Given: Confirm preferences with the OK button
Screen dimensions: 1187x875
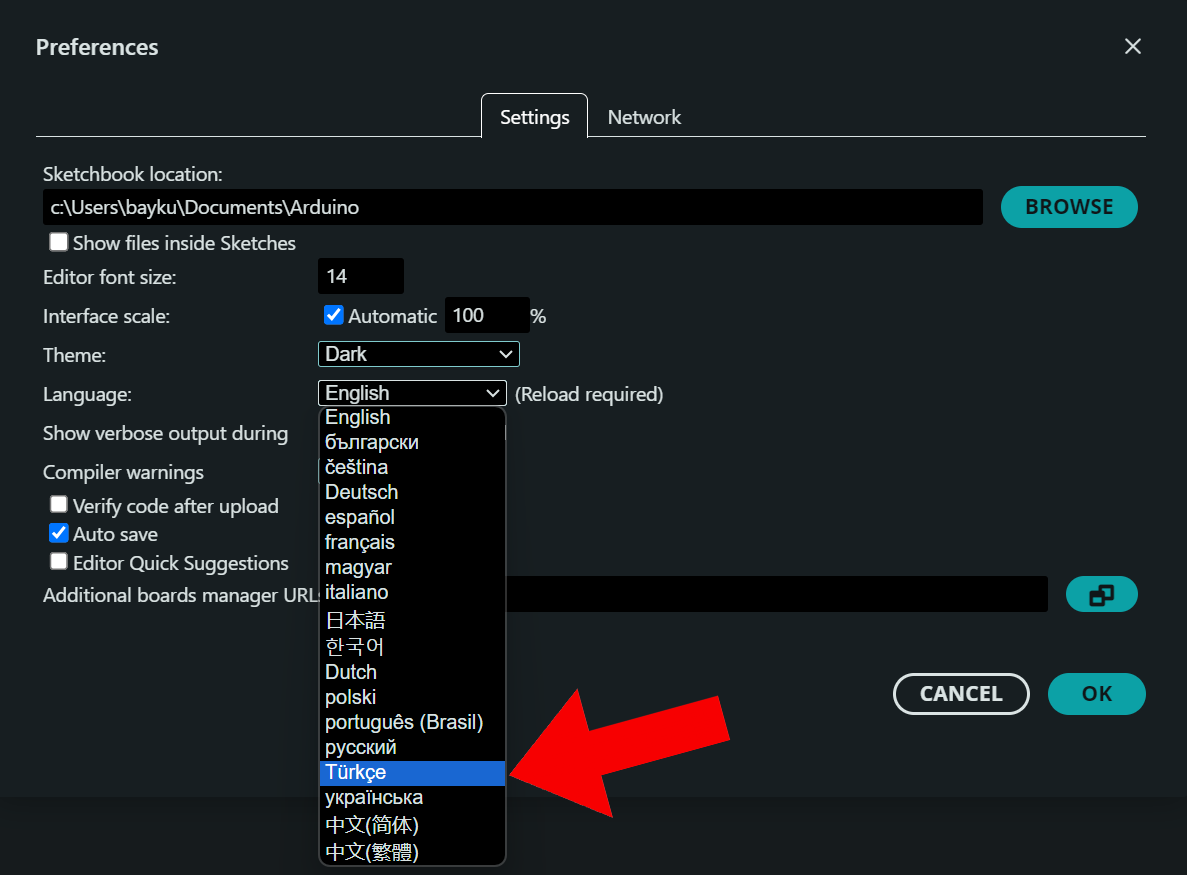Looking at the screenshot, I should pos(1096,694).
